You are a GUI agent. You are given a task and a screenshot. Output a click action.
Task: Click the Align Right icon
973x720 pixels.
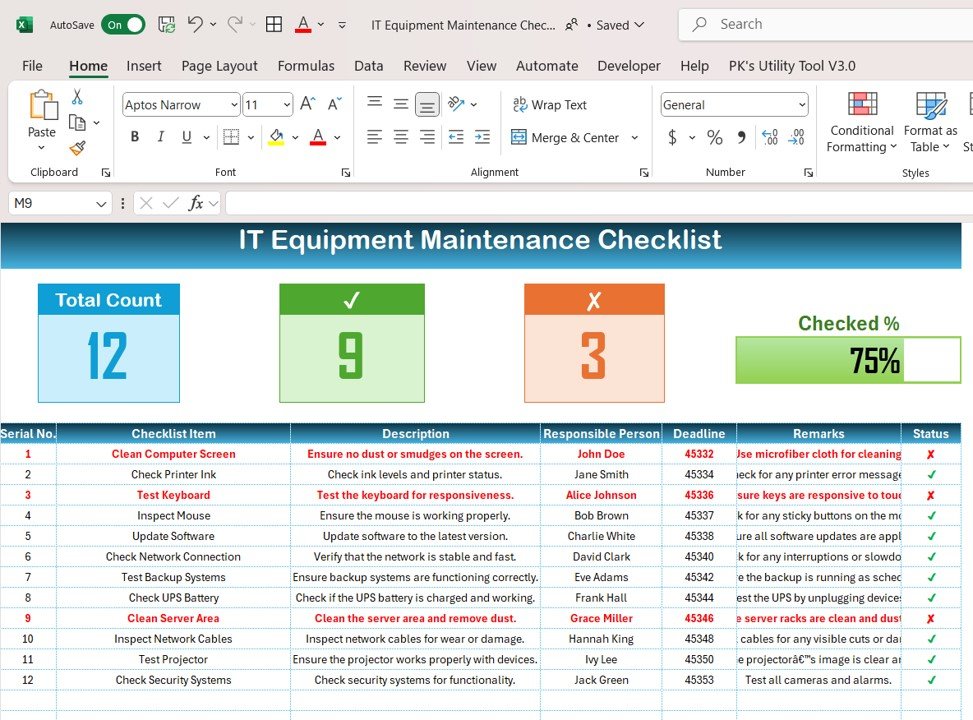point(428,137)
